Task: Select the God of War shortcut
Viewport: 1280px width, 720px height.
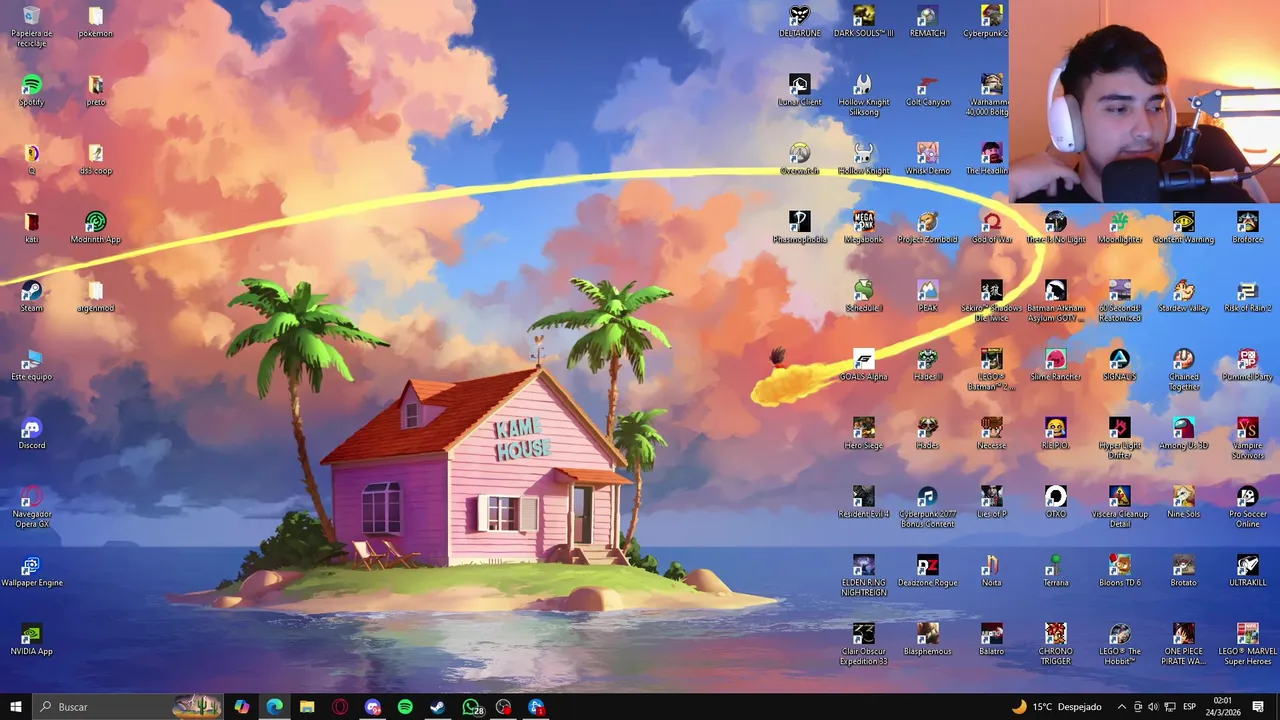Action: click(991, 228)
